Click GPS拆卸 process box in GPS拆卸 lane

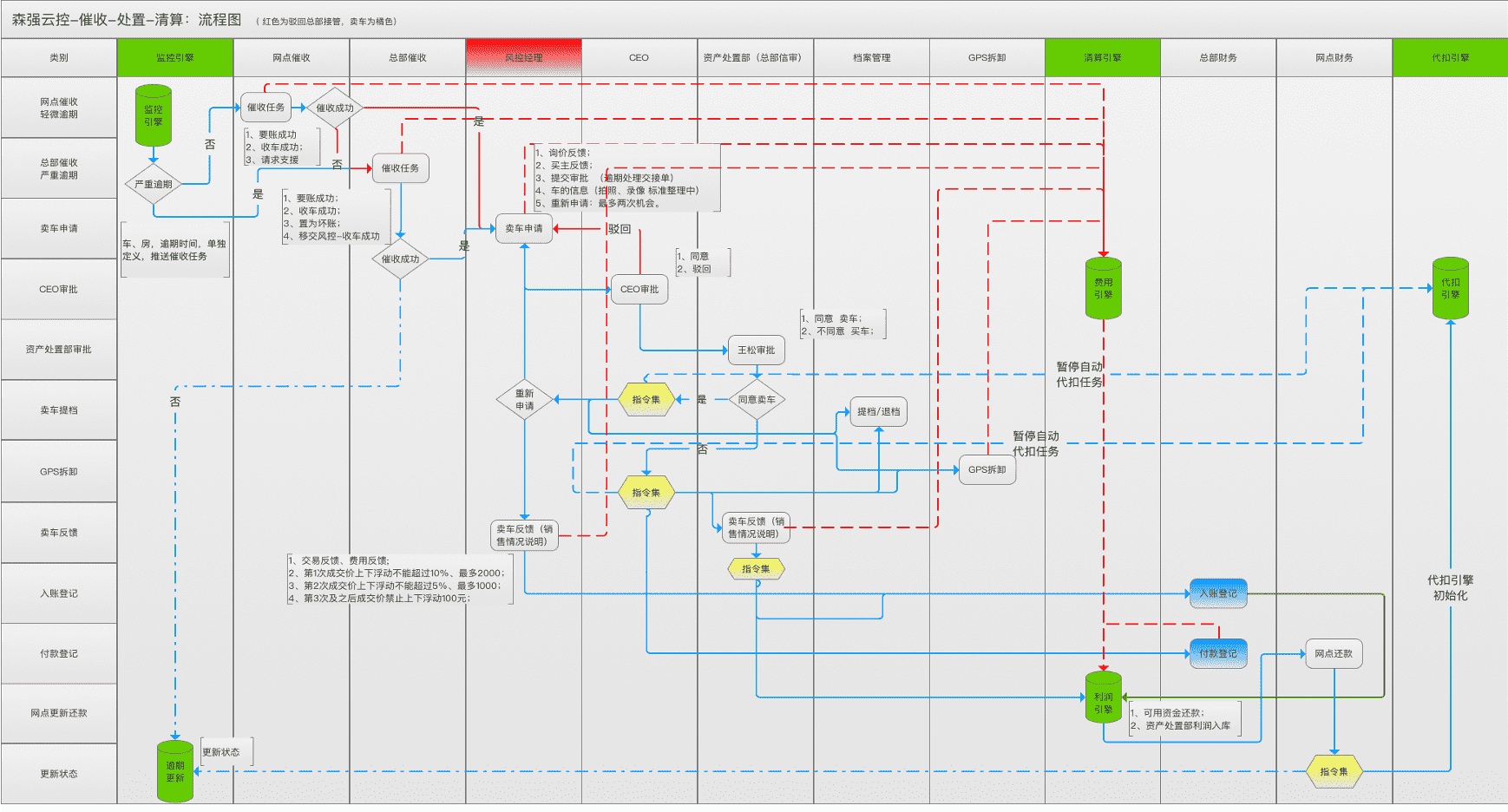coord(987,469)
